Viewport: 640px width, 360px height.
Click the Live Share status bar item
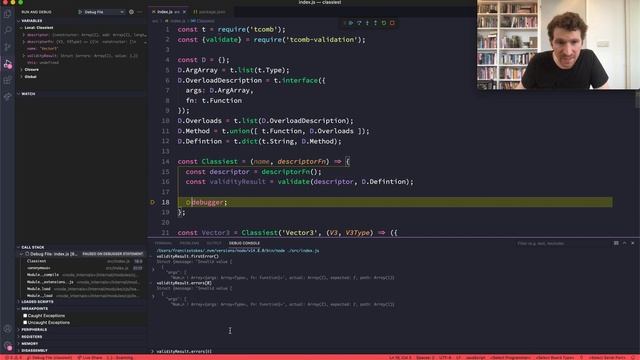click(x=90, y=358)
